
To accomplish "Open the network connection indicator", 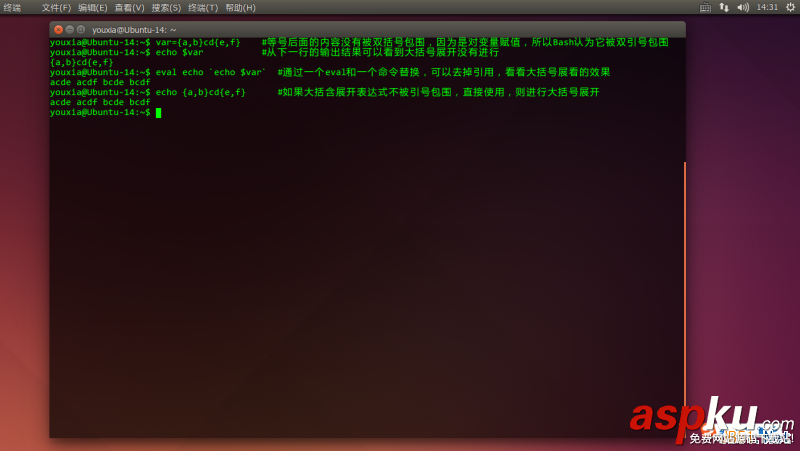I will [x=724, y=7].
